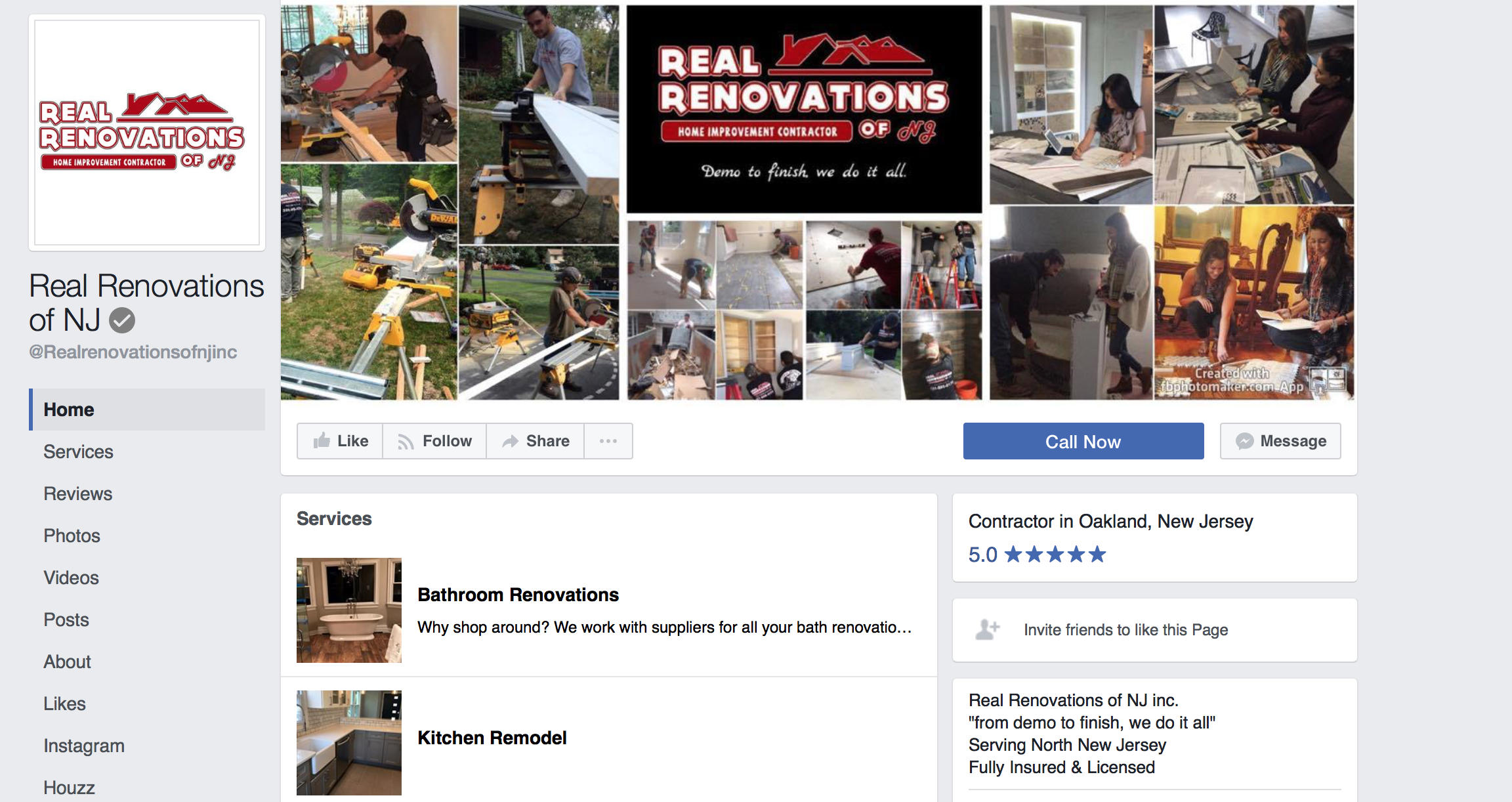
Task: Click the thumbs-up Like icon
Action: pyautogui.click(x=322, y=440)
